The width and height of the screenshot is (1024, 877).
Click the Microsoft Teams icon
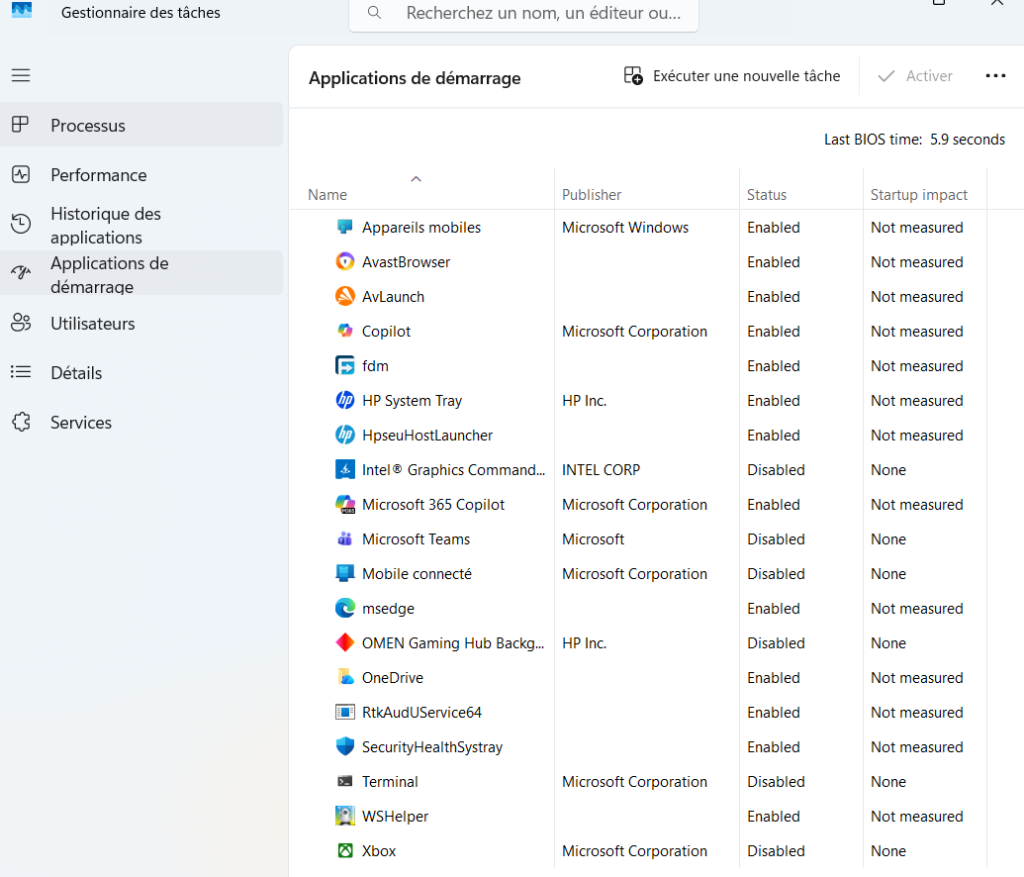tap(345, 539)
